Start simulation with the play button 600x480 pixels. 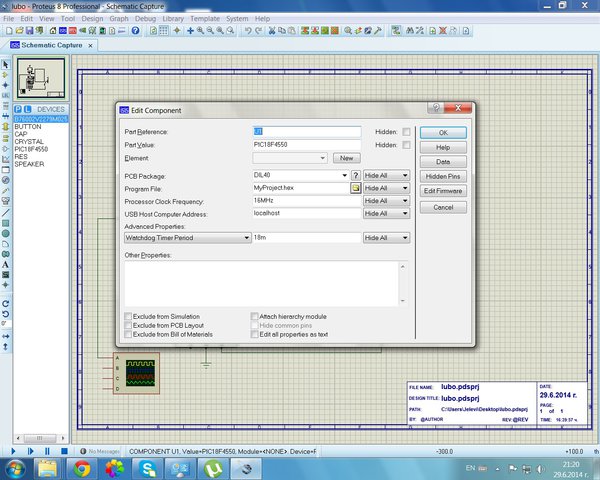(13, 451)
